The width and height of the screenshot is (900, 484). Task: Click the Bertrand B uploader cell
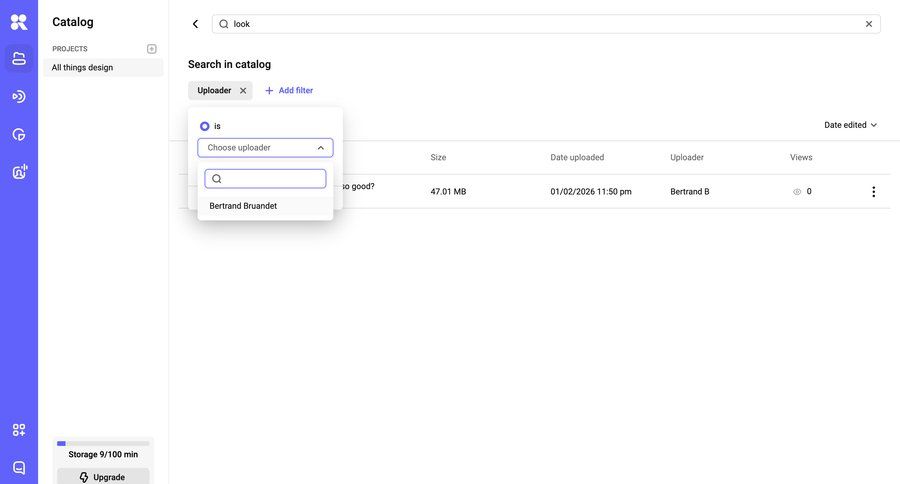[x=689, y=192]
